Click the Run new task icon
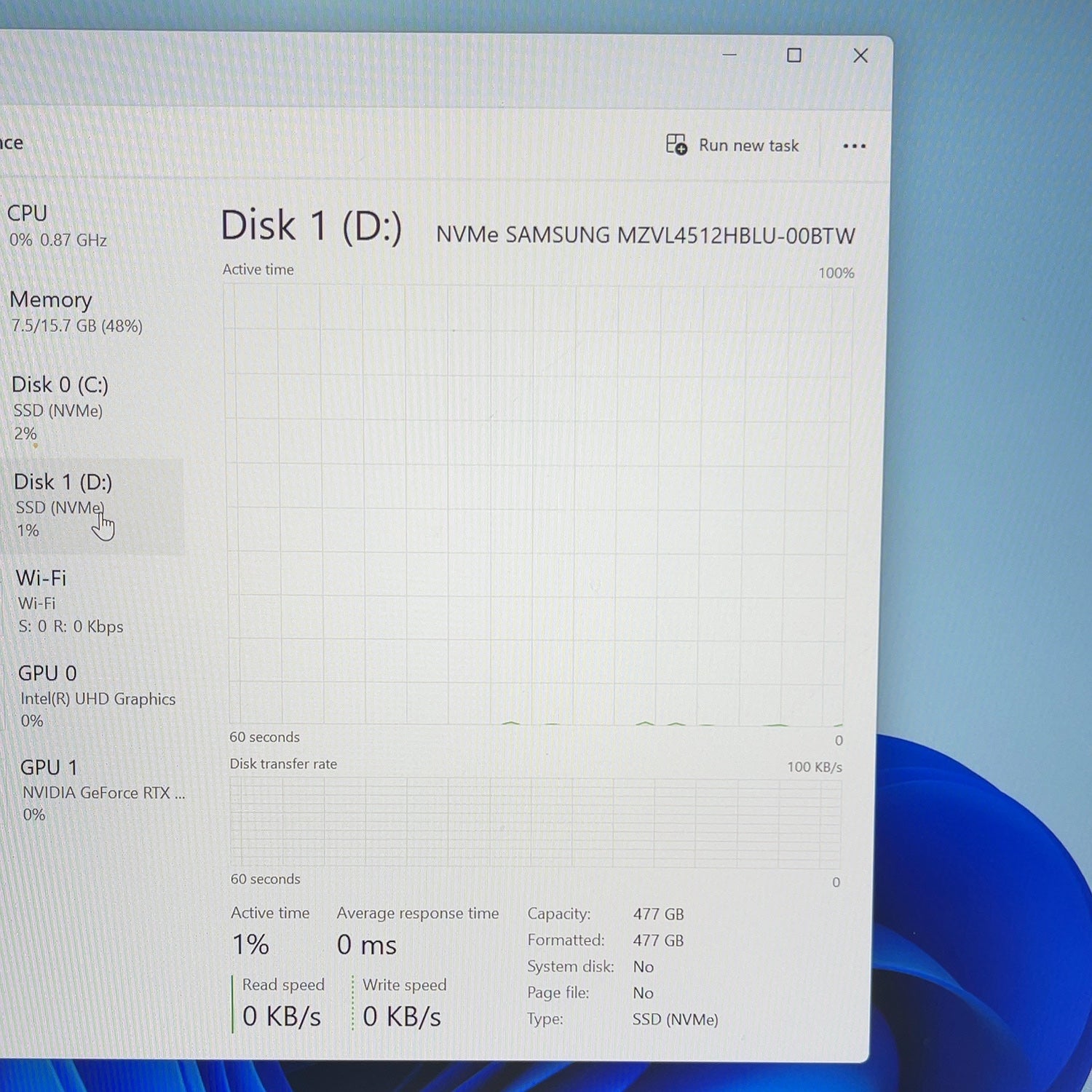Viewport: 1092px width, 1092px height. (676, 145)
